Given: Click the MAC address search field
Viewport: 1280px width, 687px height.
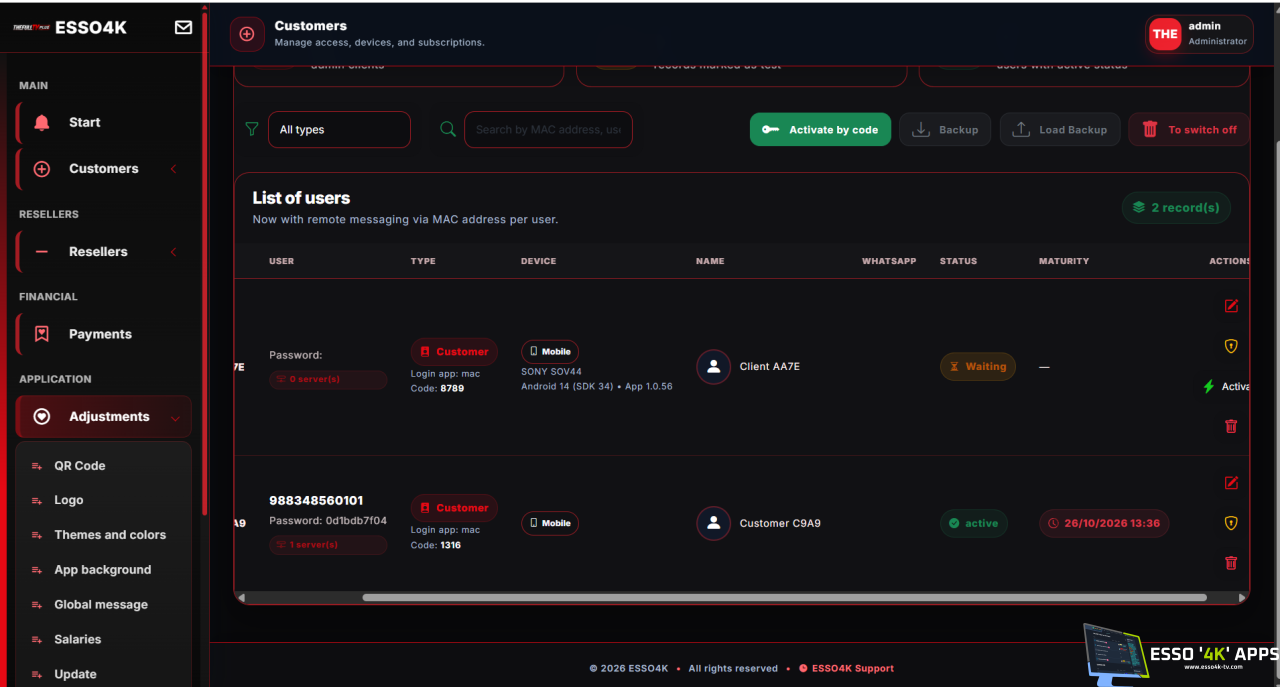Looking at the screenshot, I should click(x=548, y=130).
